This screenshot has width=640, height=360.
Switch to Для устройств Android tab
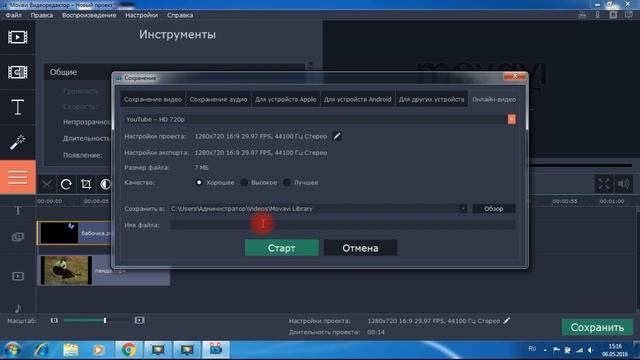coord(358,99)
